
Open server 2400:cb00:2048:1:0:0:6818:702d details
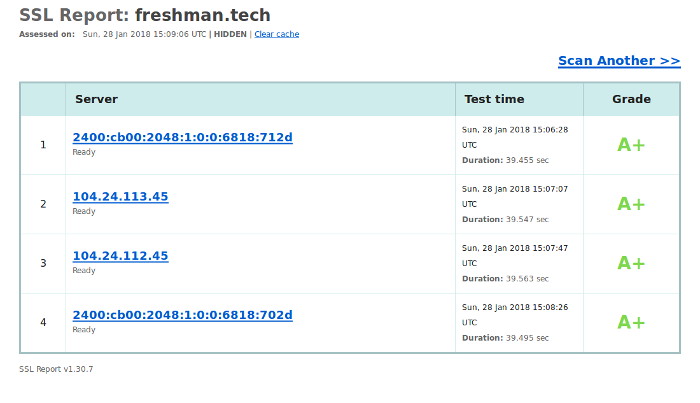click(182, 315)
